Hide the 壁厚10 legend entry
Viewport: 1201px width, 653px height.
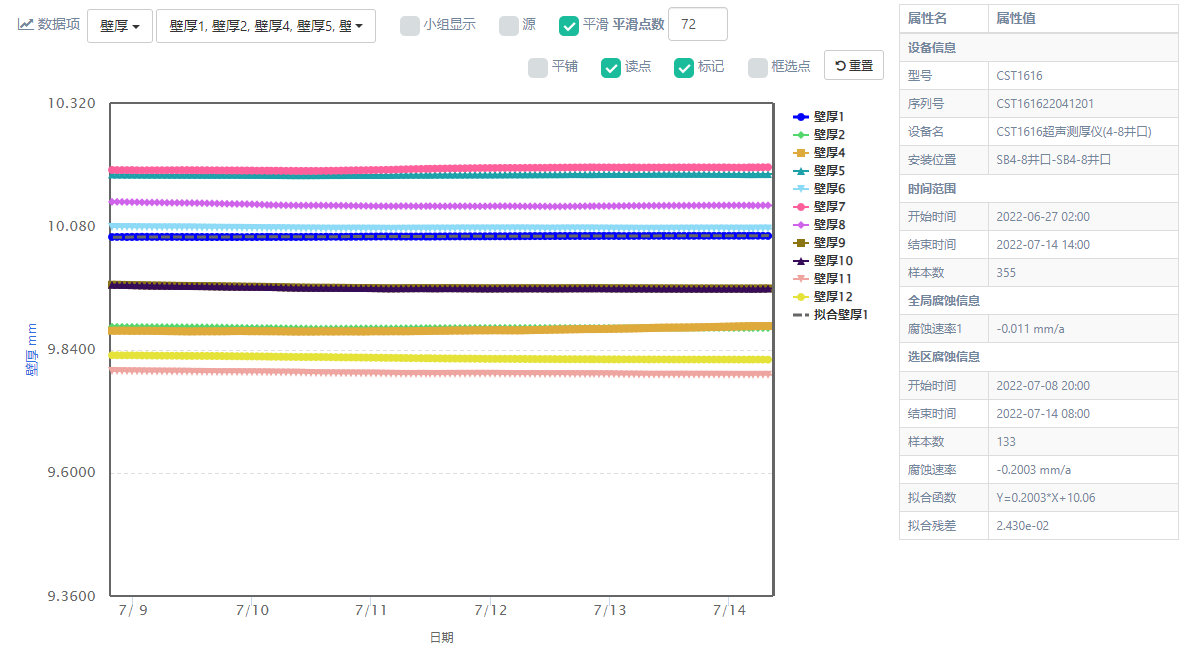pos(823,261)
